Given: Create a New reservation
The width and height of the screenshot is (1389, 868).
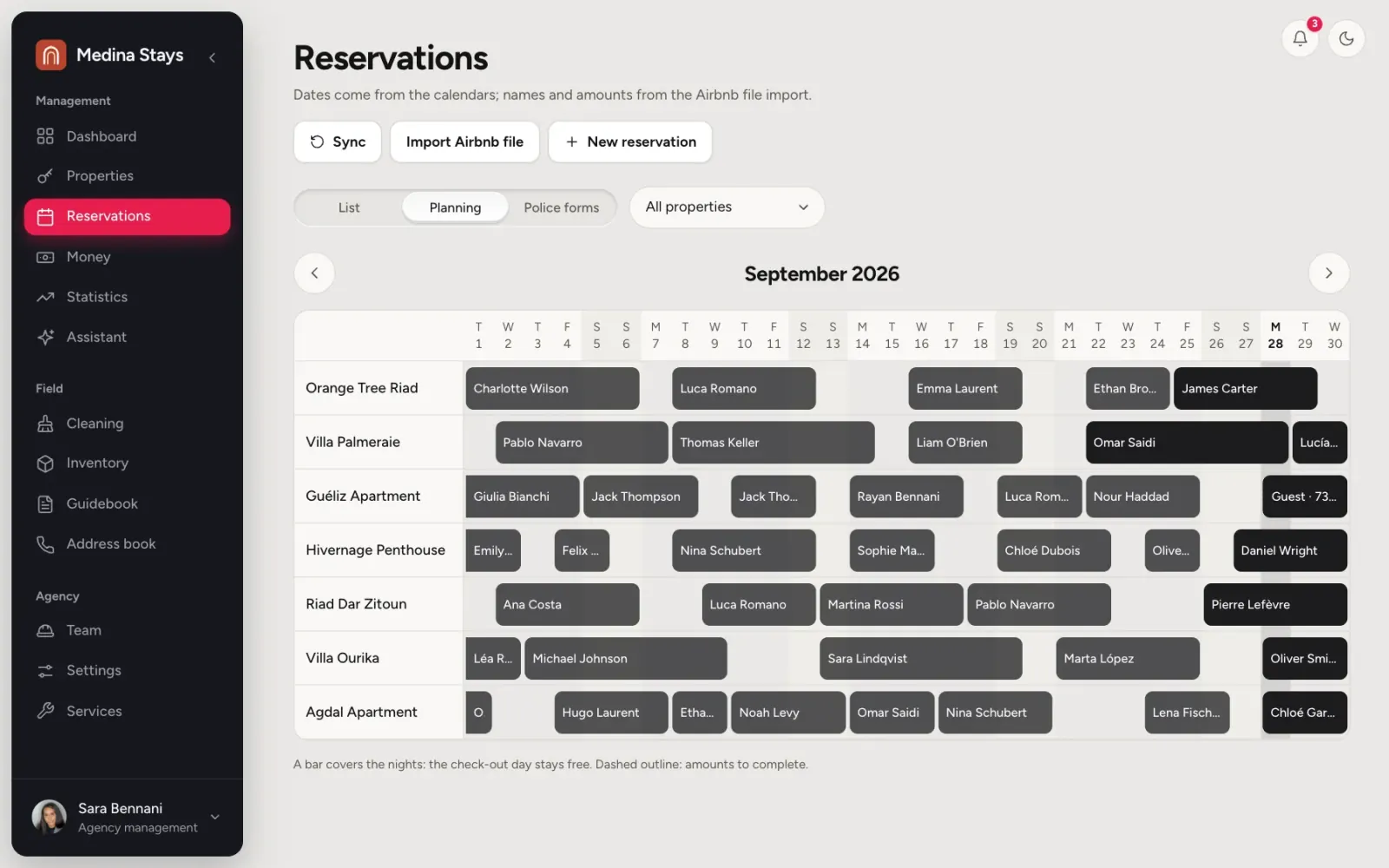Looking at the screenshot, I should coord(630,141).
